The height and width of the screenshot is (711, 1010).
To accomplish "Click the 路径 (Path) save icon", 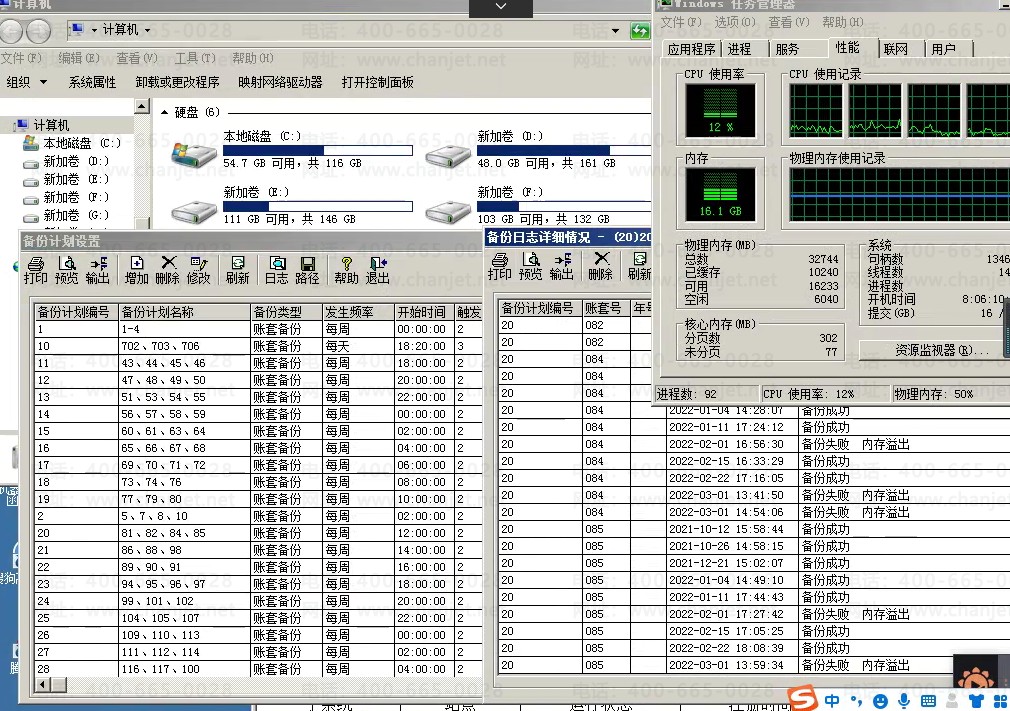I will tap(307, 269).
